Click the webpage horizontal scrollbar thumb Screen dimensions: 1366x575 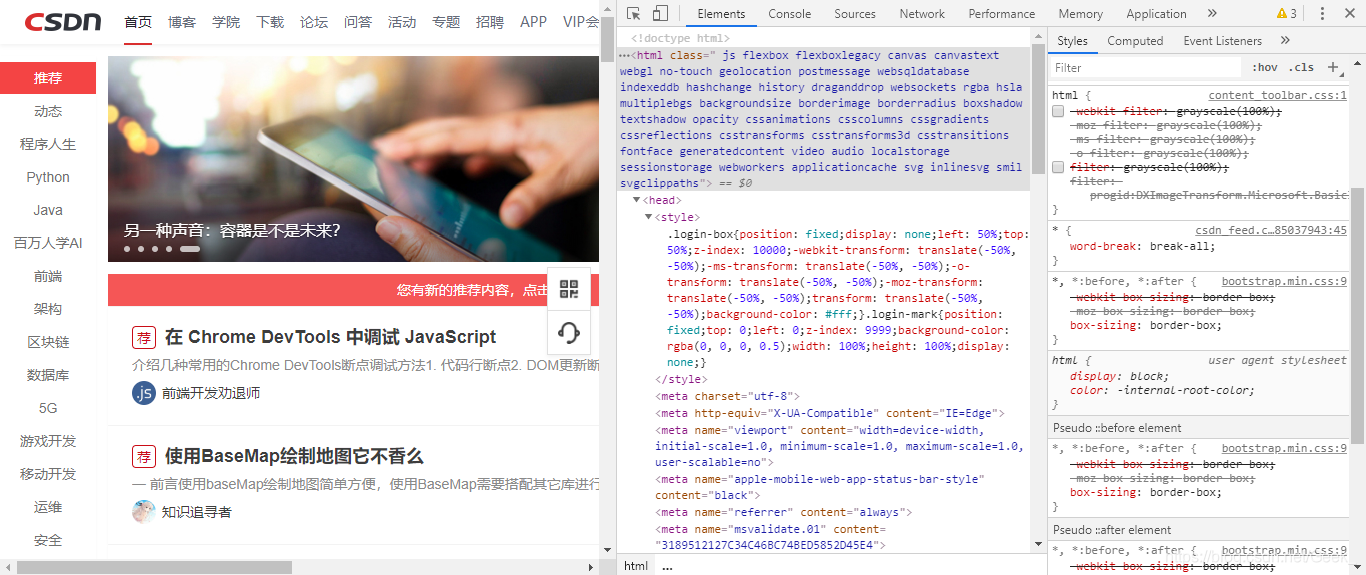[x=154, y=567]
